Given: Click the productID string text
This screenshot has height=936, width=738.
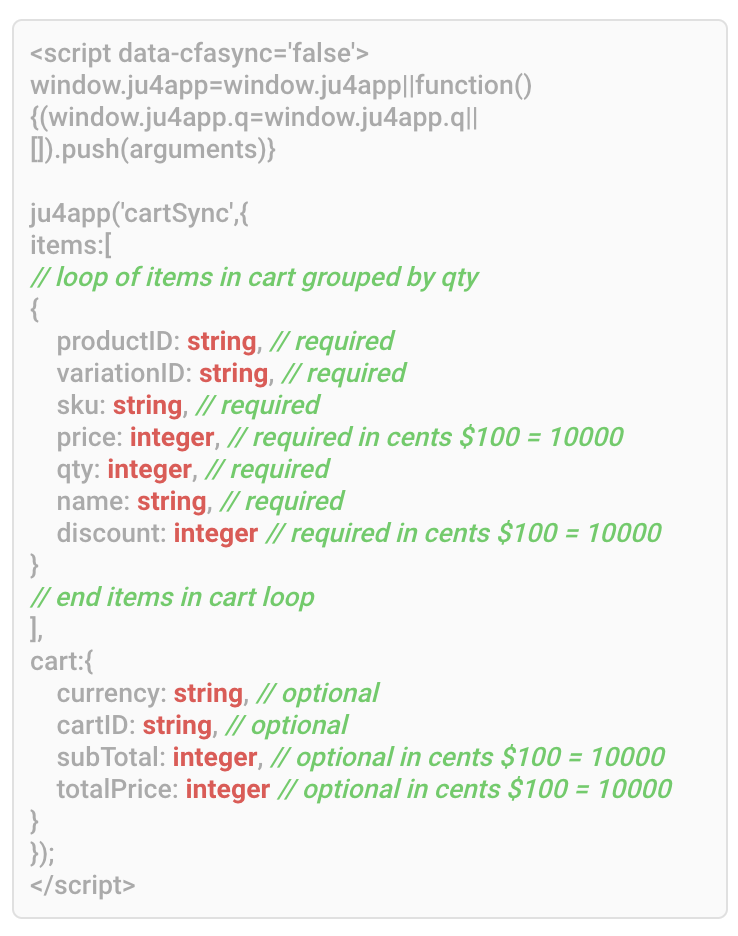Looking at the screenshot, I should coord(221,341).
